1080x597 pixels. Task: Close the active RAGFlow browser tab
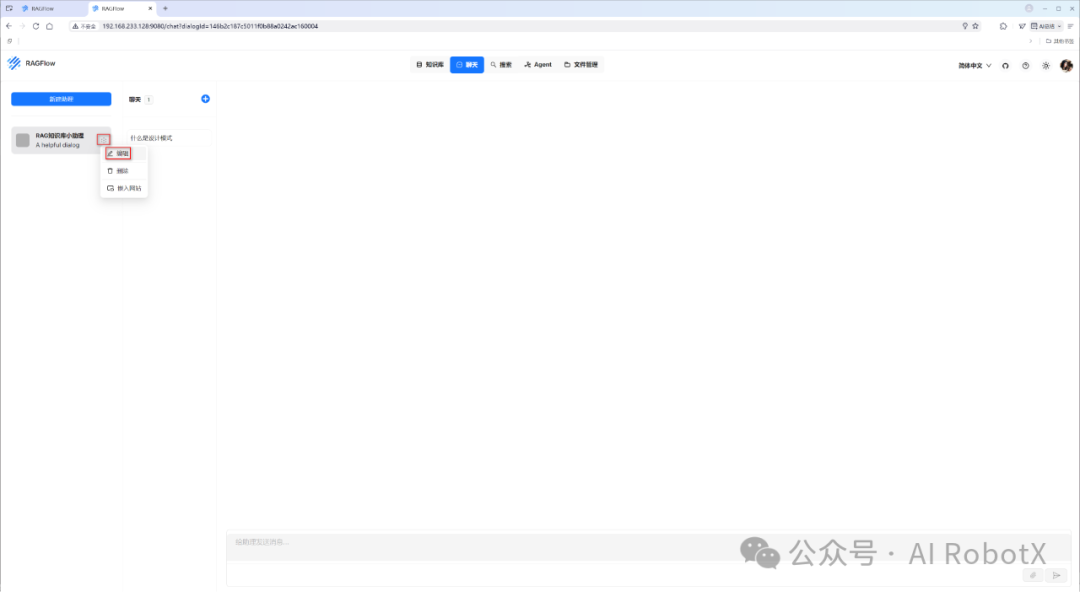pos(150,9)
